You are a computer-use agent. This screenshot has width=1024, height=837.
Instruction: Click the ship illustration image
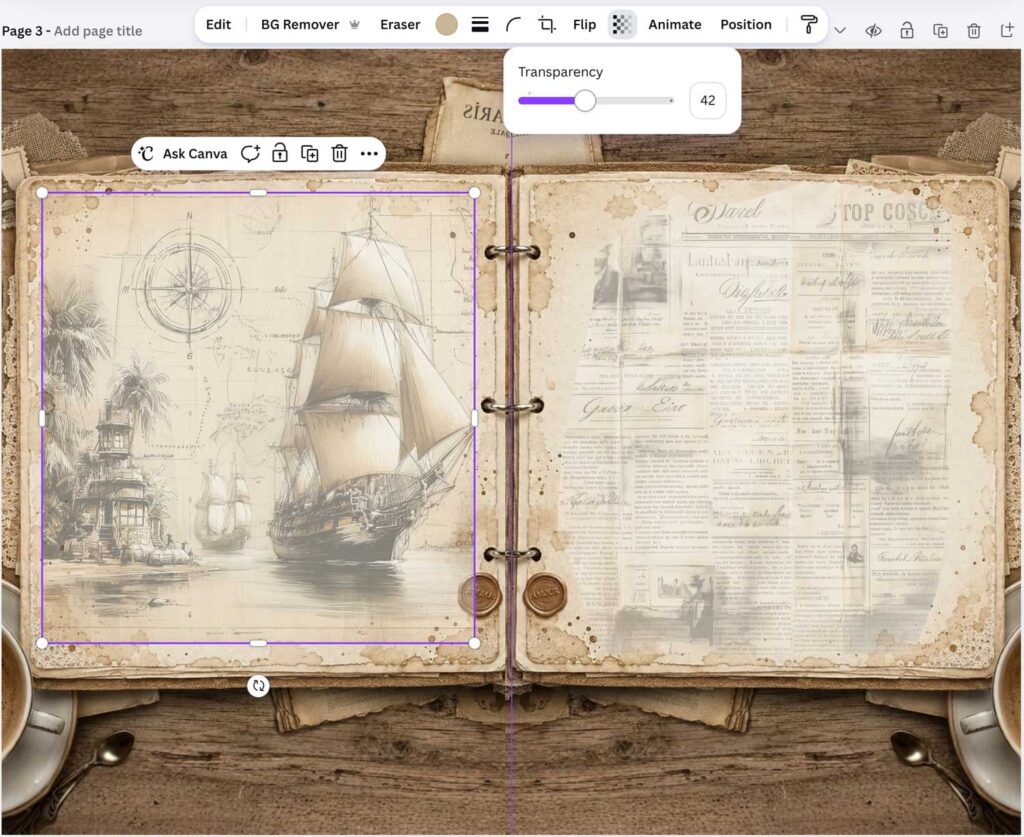pos(259,418)
